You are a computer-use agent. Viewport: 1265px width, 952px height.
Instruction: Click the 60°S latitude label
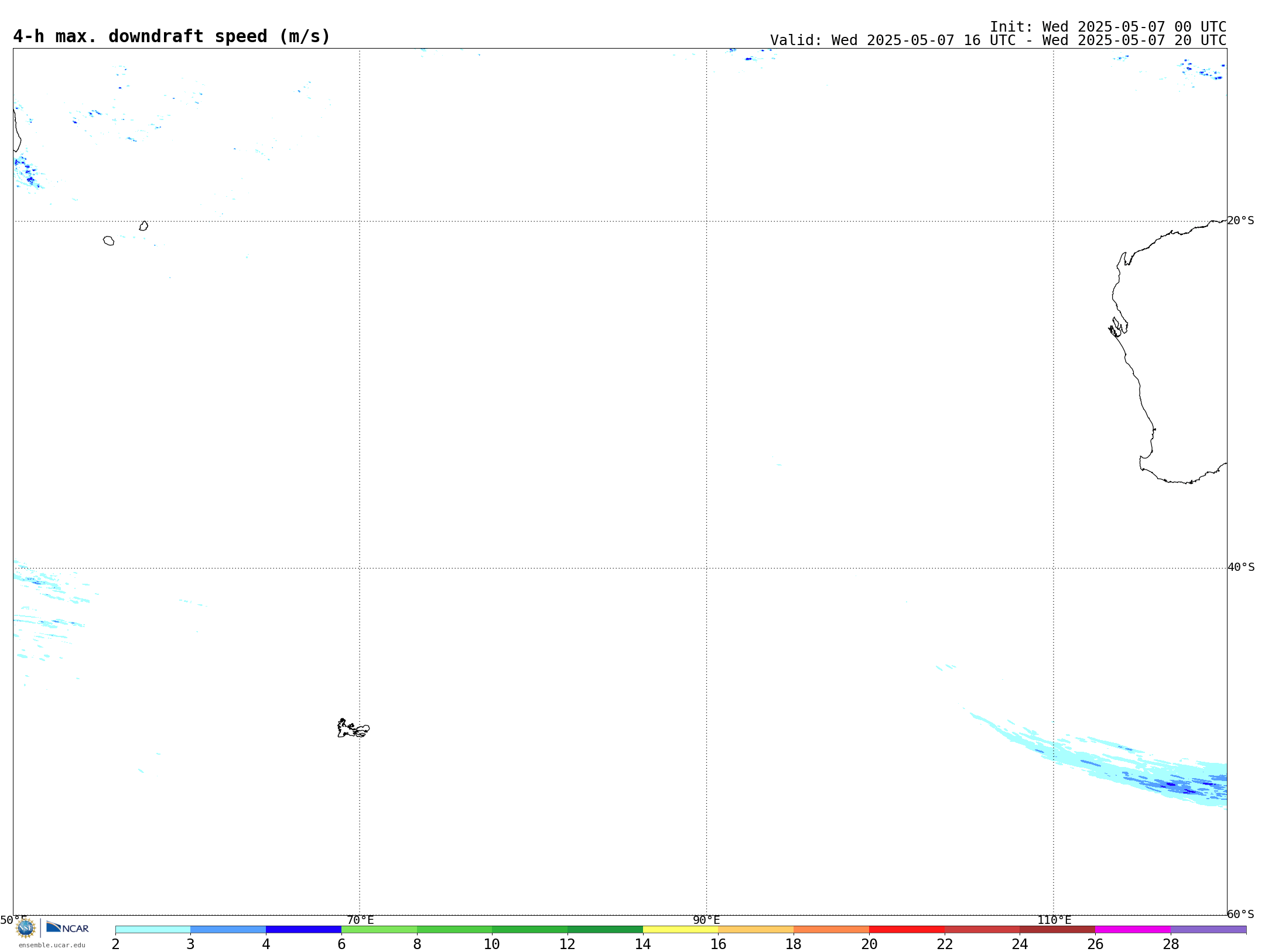point(1240,914)
